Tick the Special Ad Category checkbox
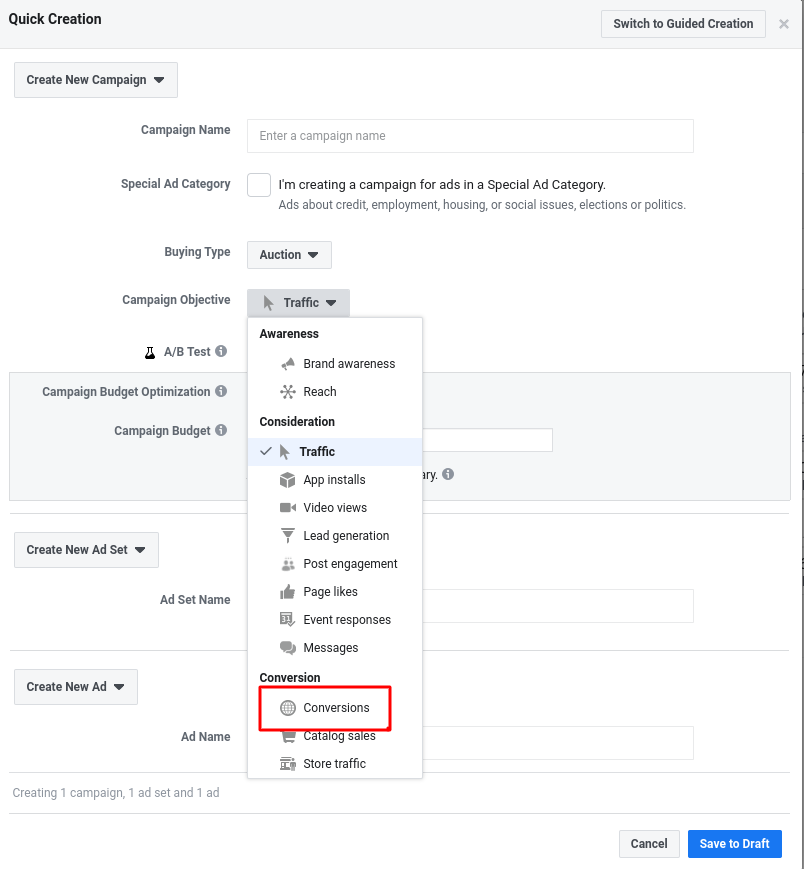This screenshot has height=869, width=804. point(259,185)
